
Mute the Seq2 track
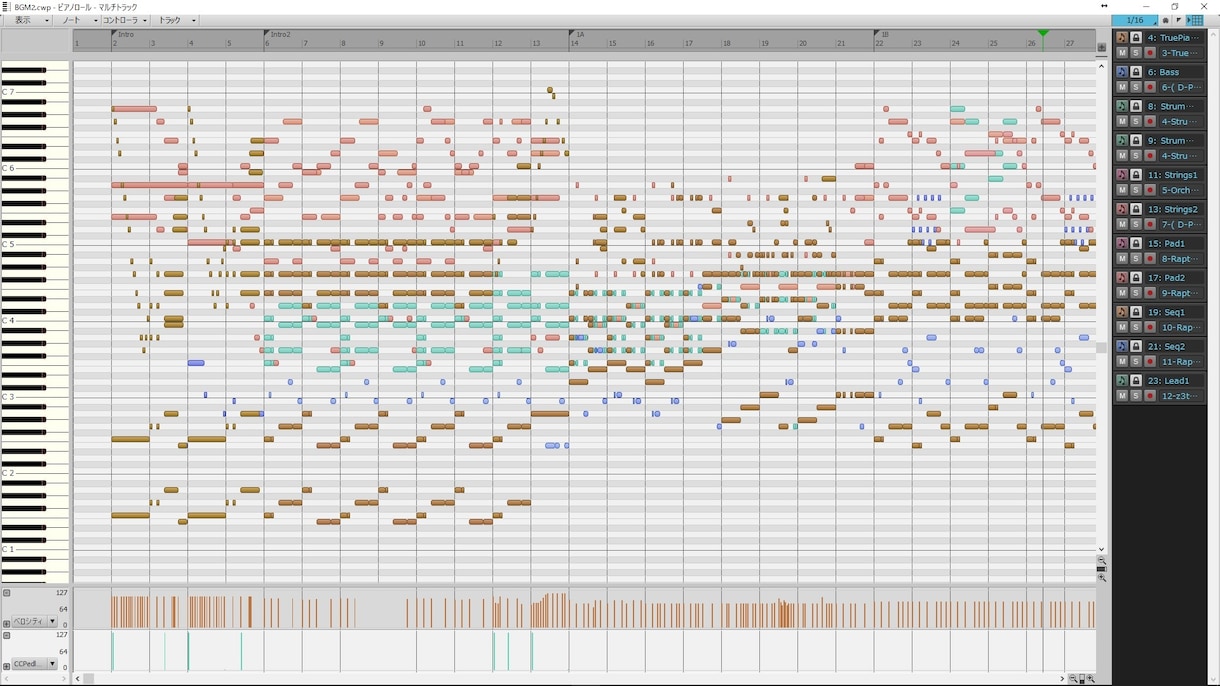[x=1122, y=361]
